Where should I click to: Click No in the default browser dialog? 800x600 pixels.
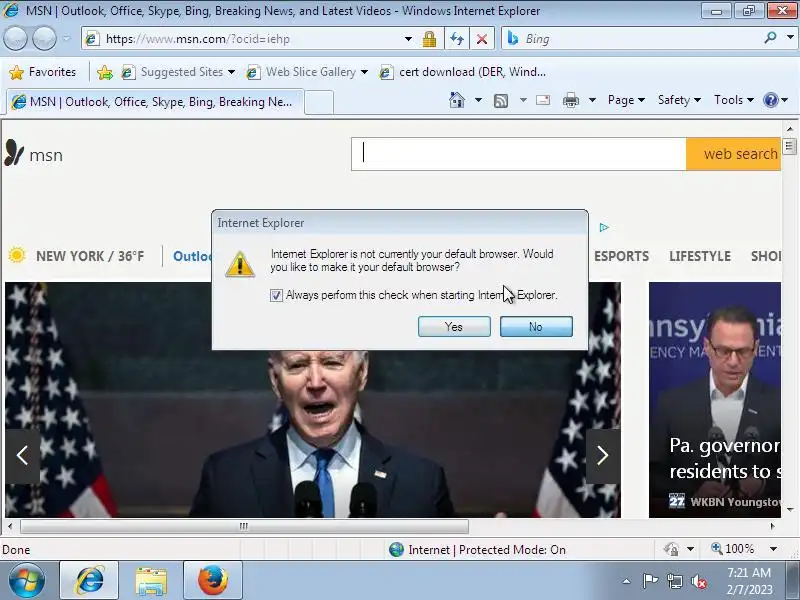point(536,327)
